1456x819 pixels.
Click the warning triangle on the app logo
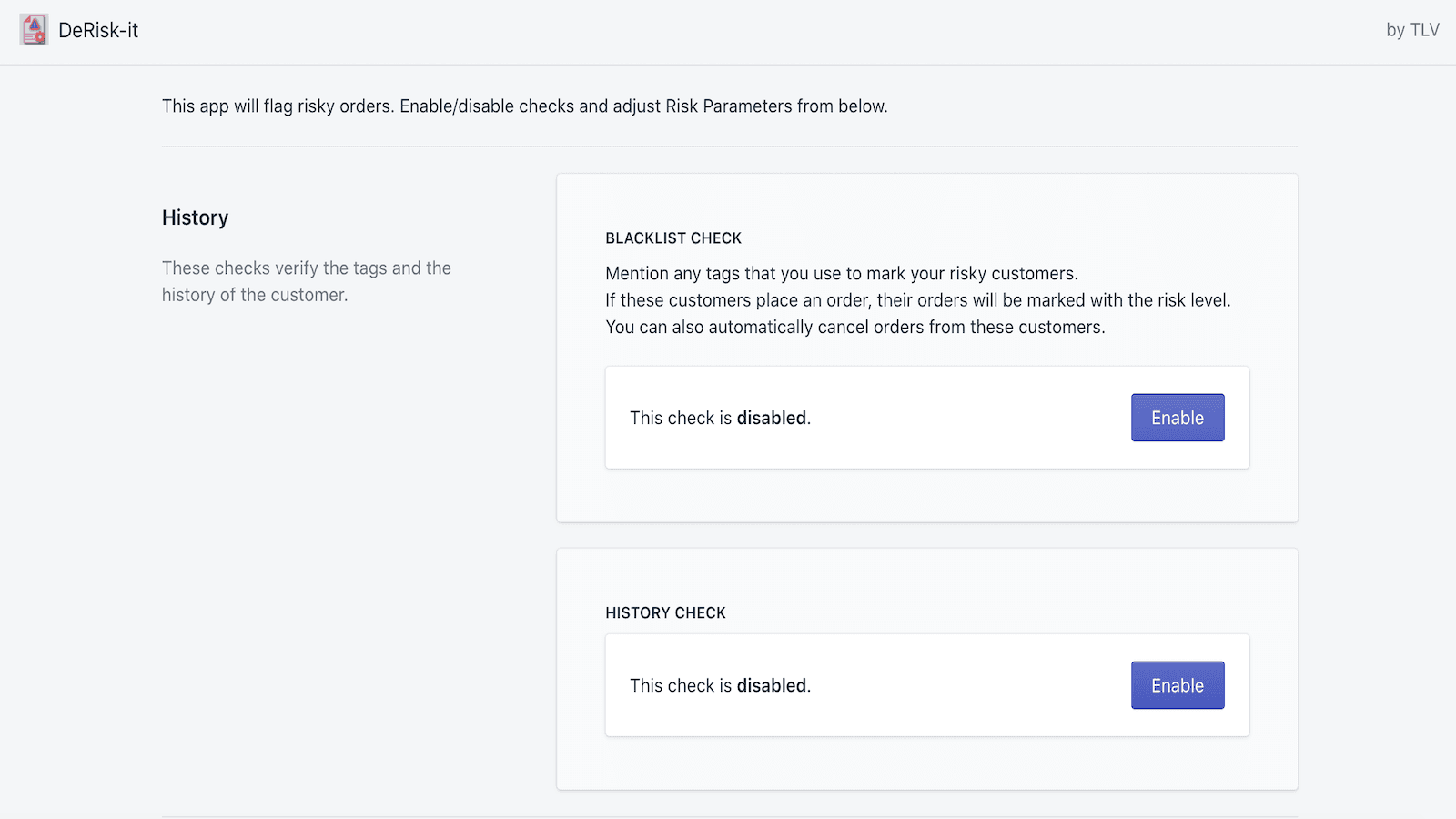point(35,25)
